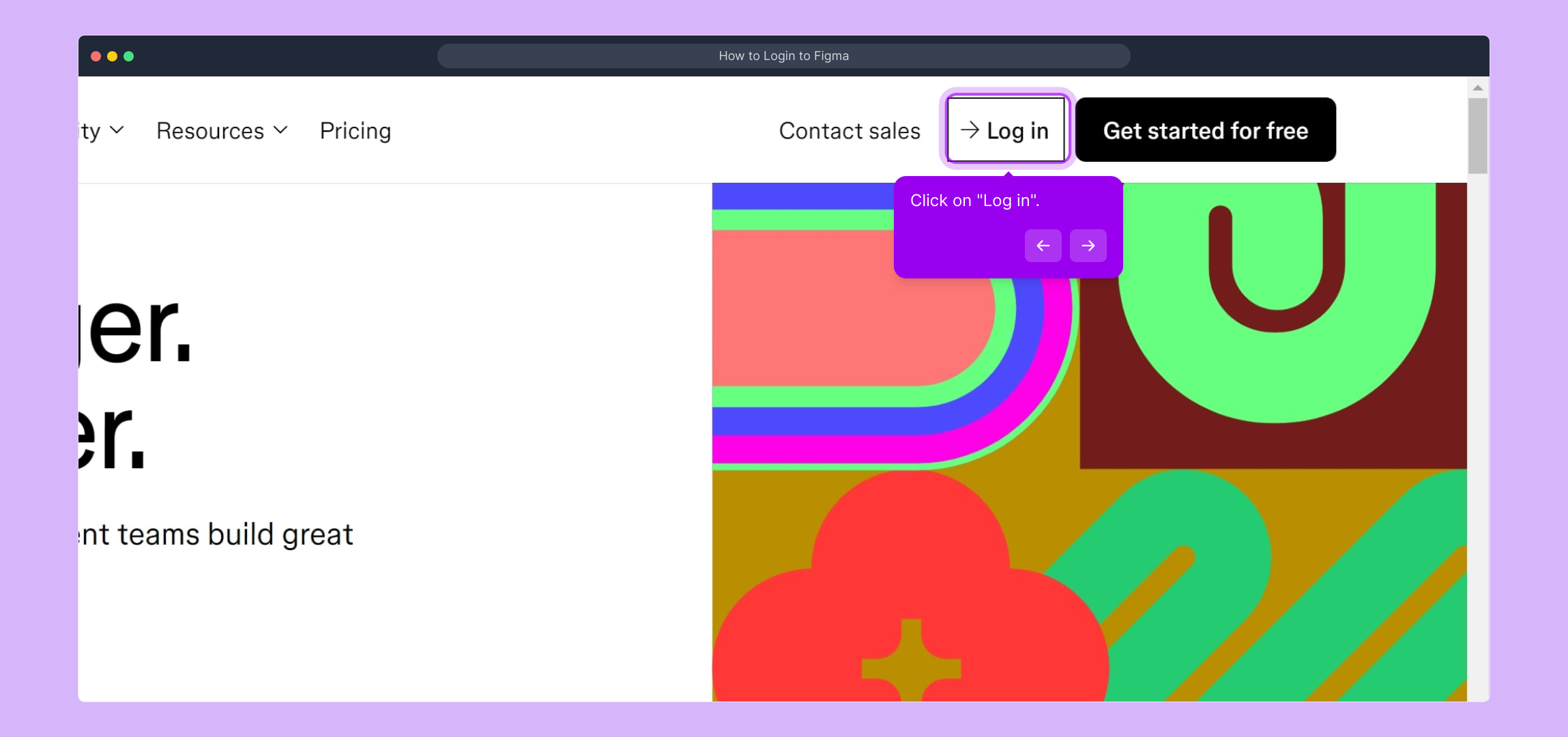This screenshot has height=737, width=1568.
Task: Click the yellow minimize window dot
Action: click(113, 56)
